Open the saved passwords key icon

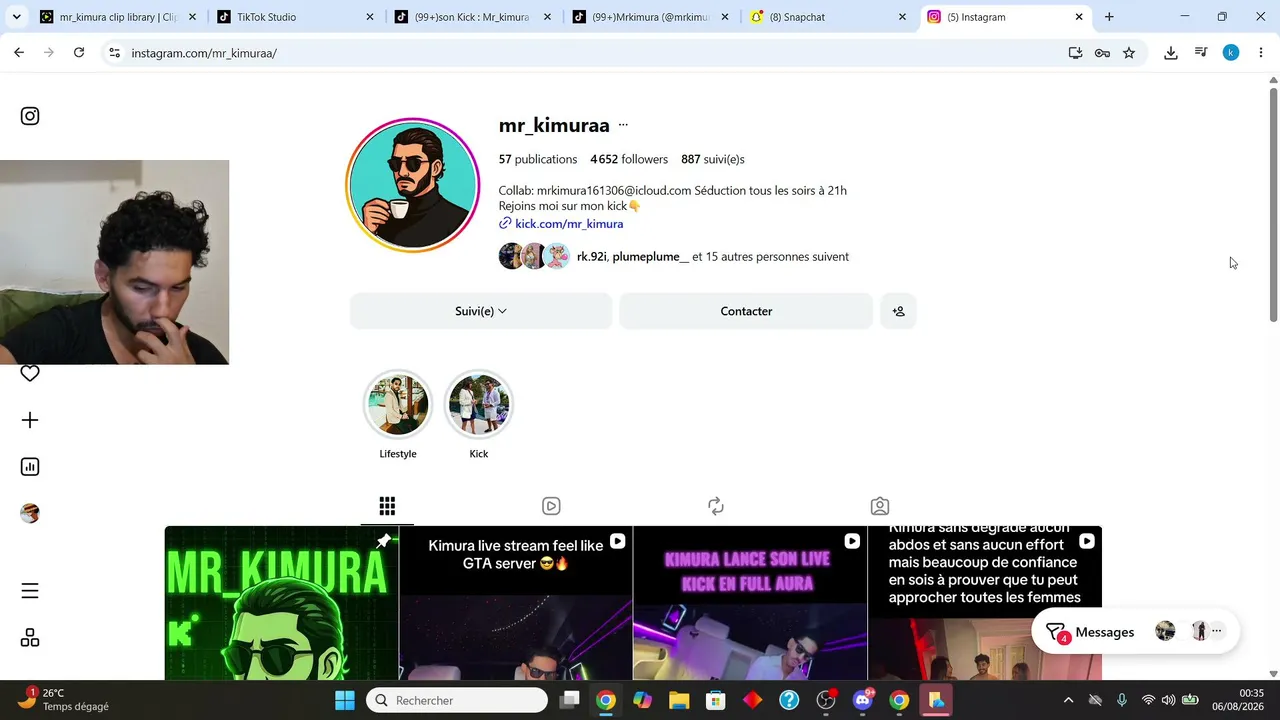pos(1102,53)
